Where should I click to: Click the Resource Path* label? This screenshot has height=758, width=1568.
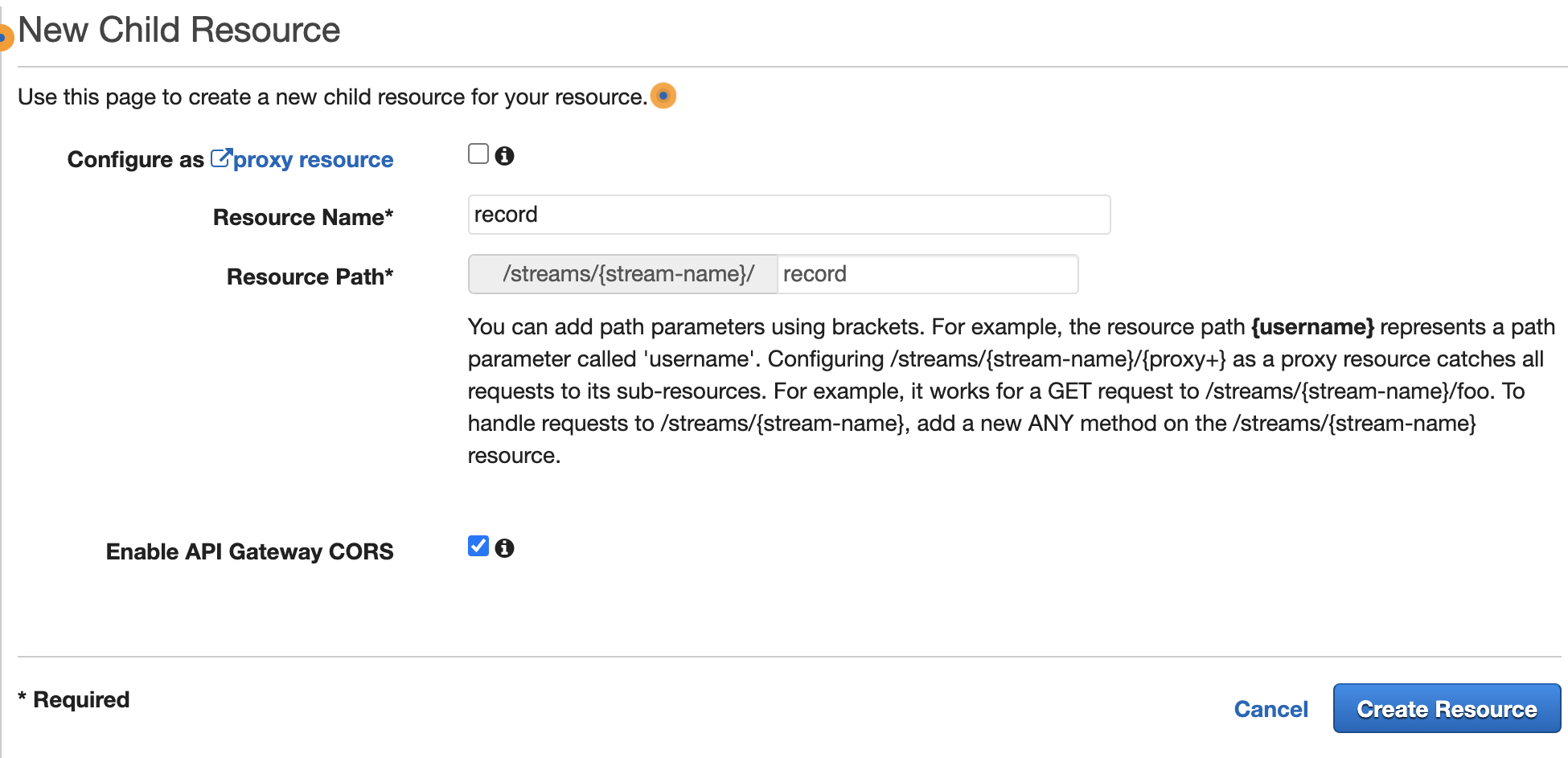[x=310, y=277]
